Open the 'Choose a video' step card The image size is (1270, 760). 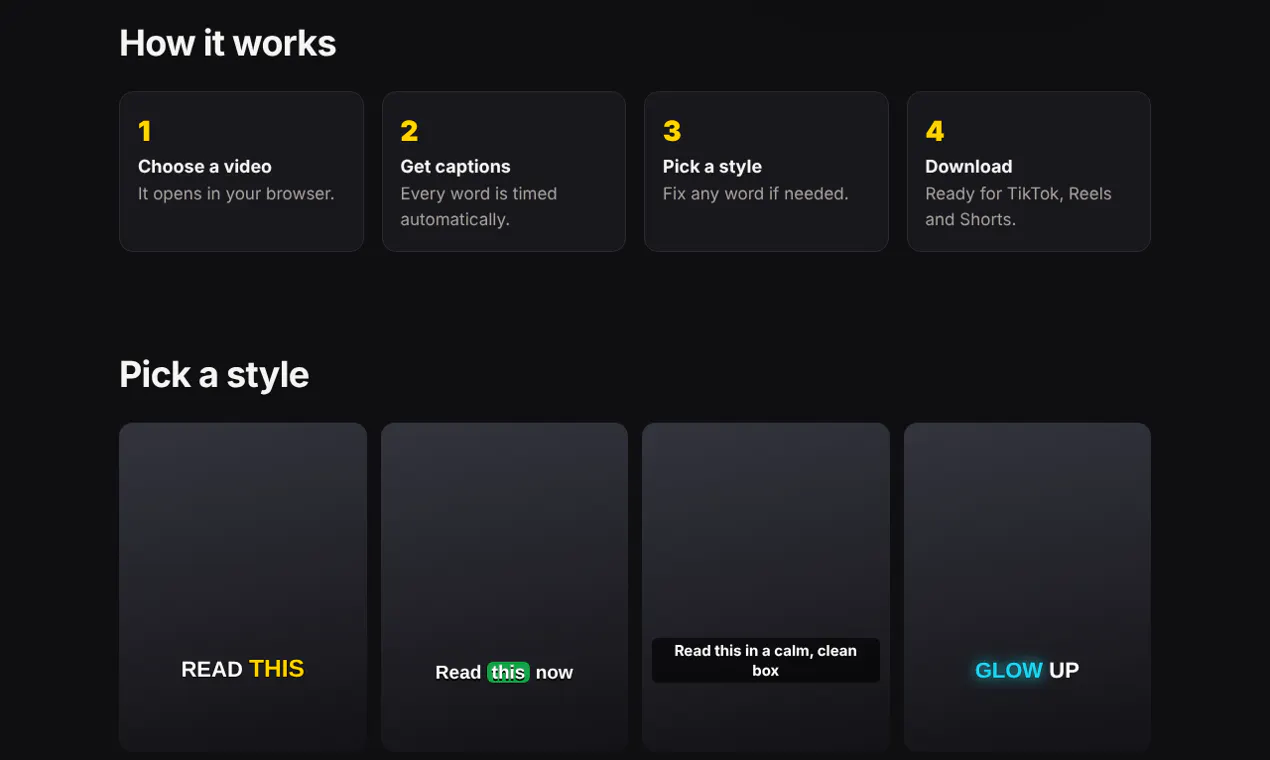[x=241, y=172]
